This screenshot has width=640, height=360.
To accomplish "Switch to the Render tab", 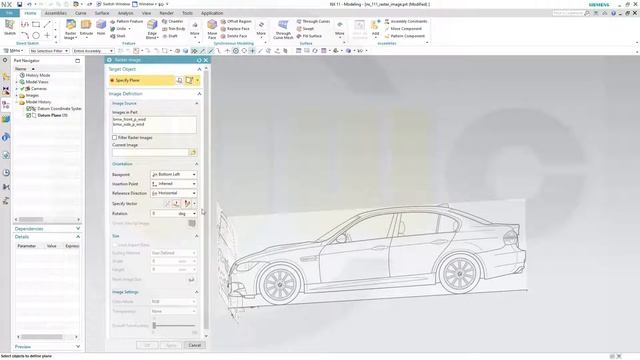I will click(x=166, y=13).
